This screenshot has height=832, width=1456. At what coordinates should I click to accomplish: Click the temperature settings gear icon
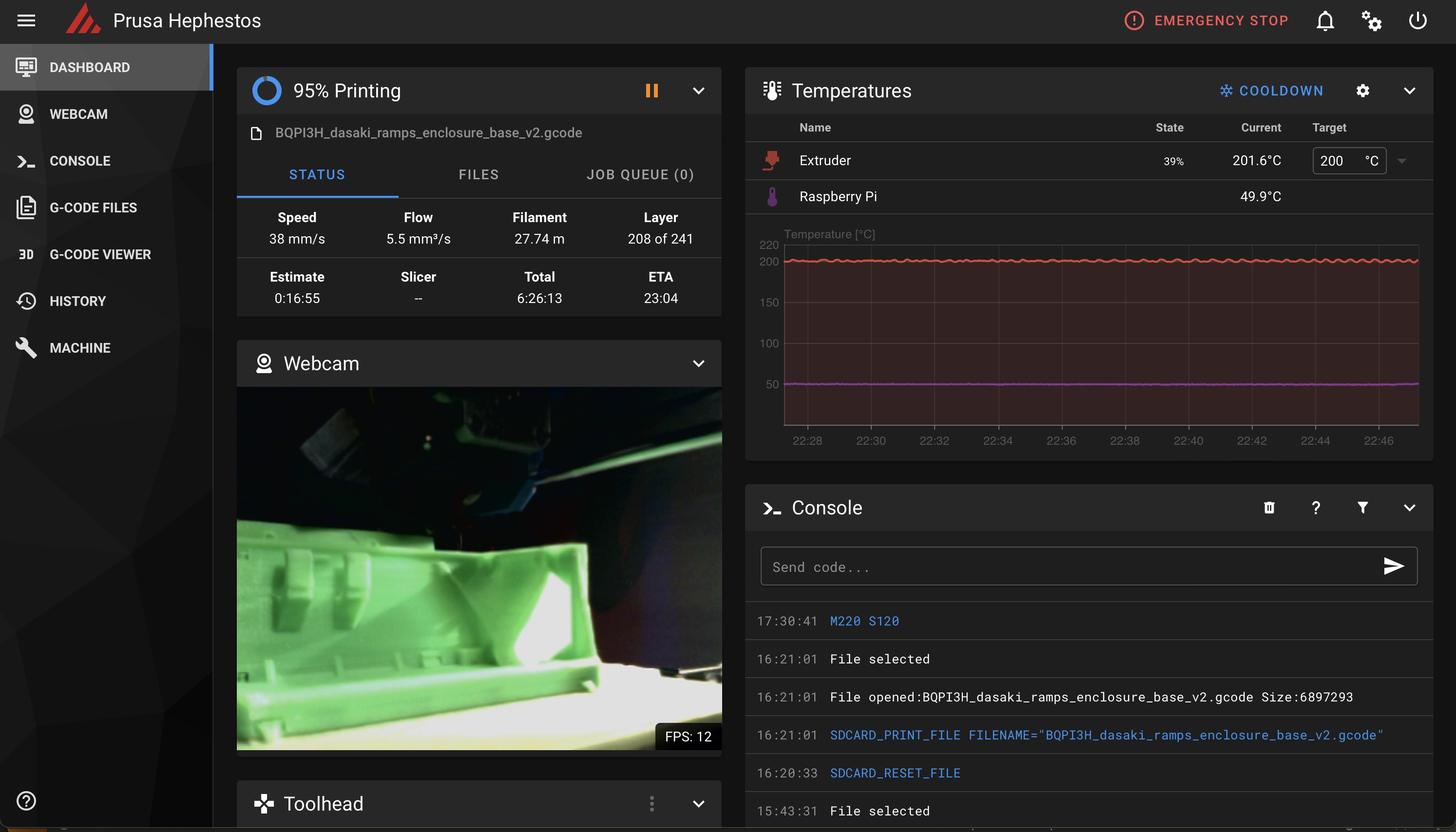1362,90
